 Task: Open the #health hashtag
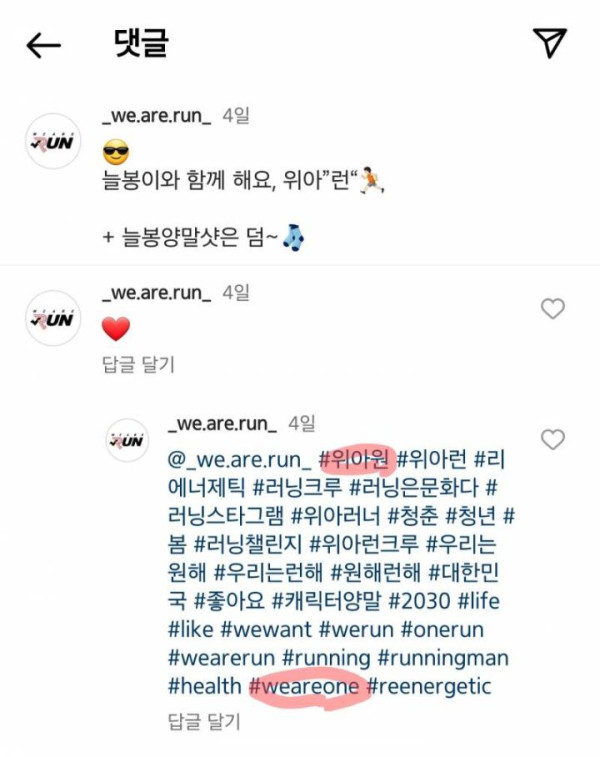point(205,686)
